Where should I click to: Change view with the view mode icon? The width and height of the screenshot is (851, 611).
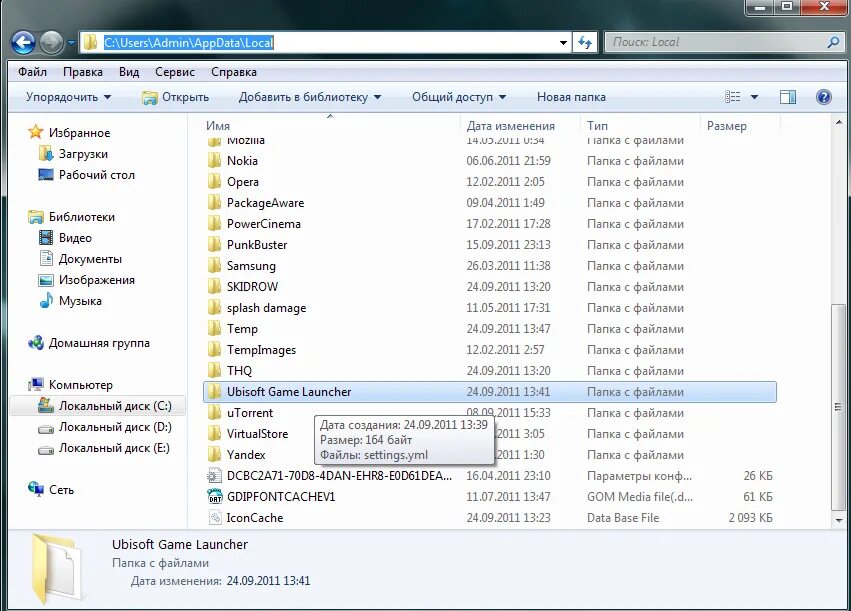click(733, 97)
